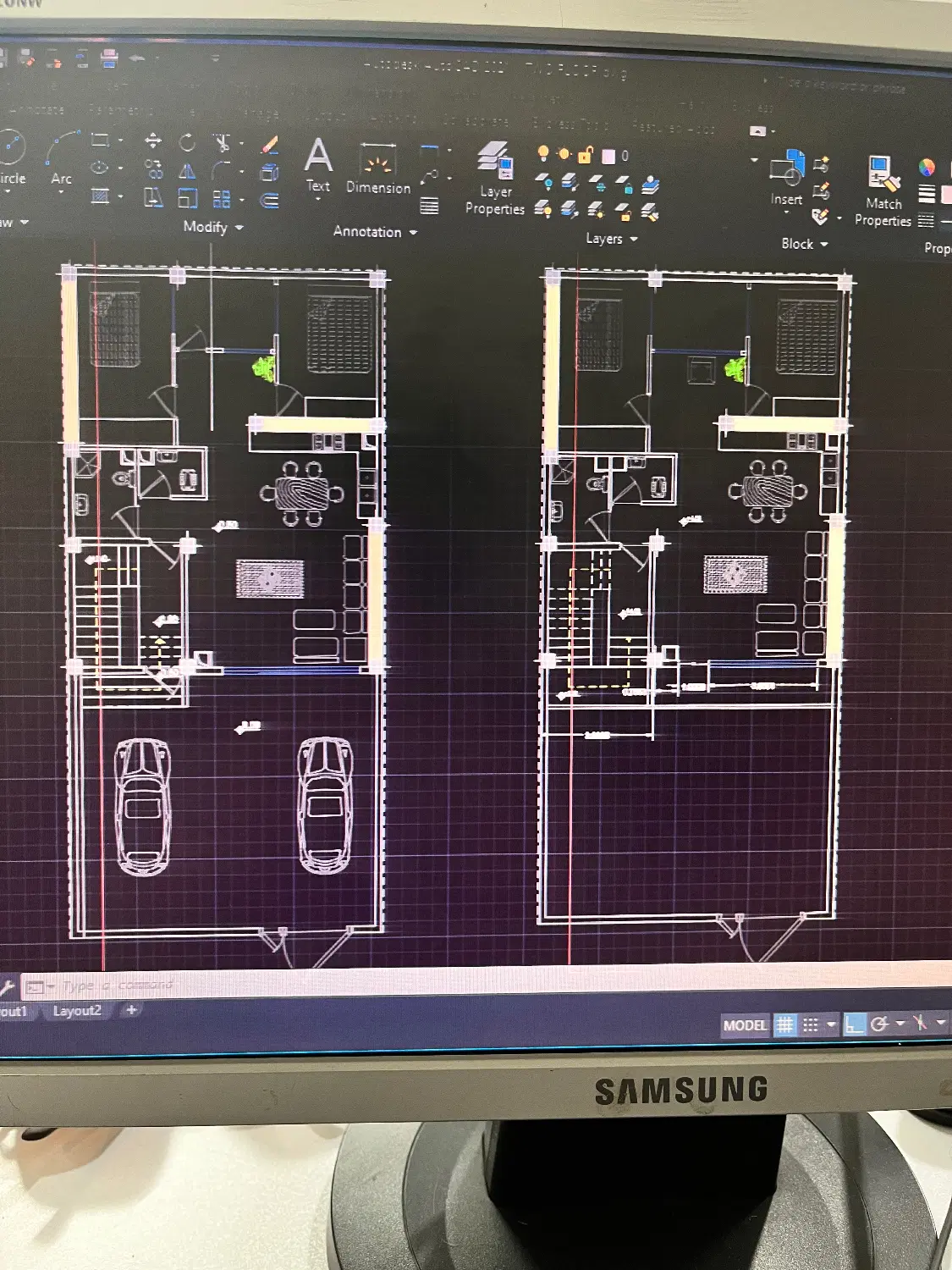Select the green plant block in left plan
This screenshot has height=1270, width=952.
(264, 368)
